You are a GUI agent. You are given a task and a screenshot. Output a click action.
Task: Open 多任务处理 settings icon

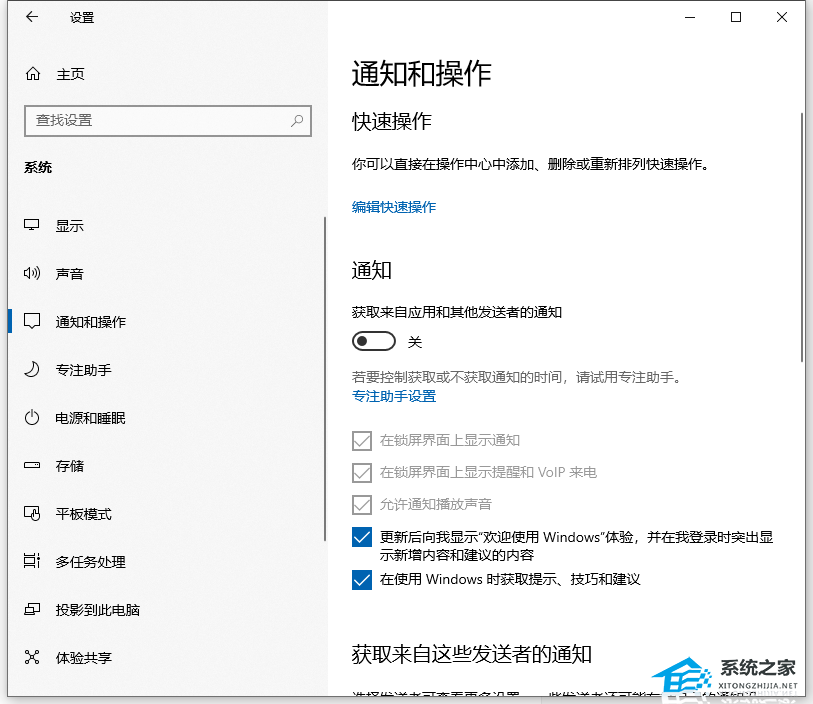(x=32, y=561)
